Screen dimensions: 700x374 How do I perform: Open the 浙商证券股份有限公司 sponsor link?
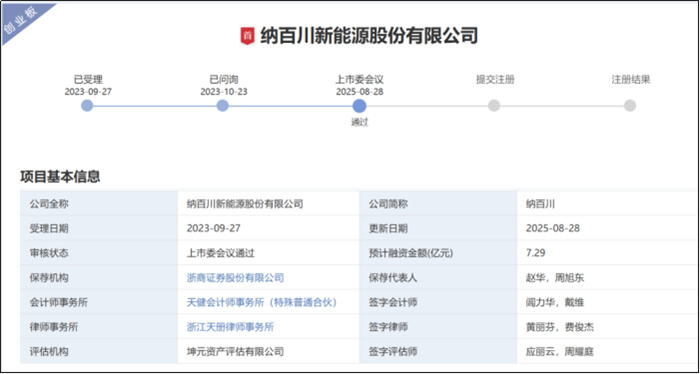(x=235, y=278)
